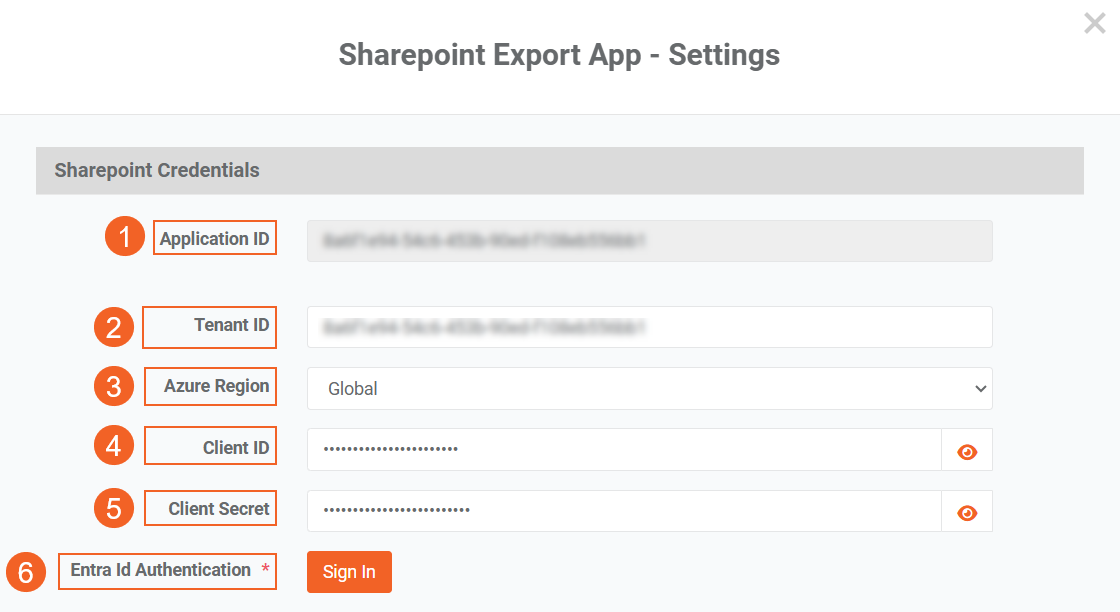Click the number 1 callout badge
Screen dimensions: 1120x612
click(125, 238)
